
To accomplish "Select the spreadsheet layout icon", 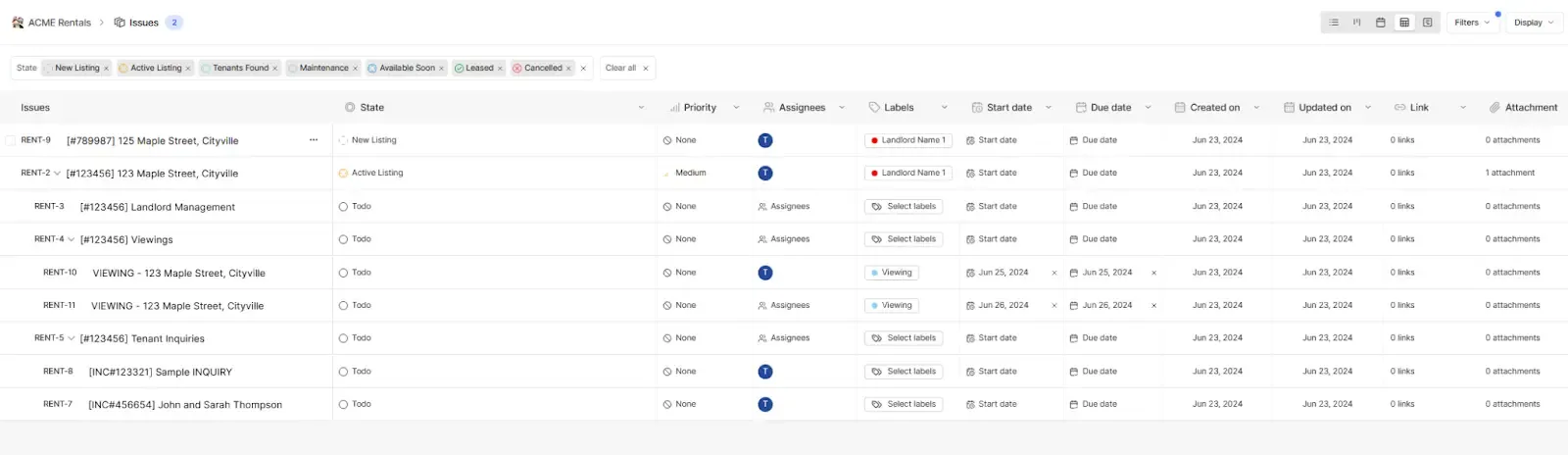I will pos(1404,23).
